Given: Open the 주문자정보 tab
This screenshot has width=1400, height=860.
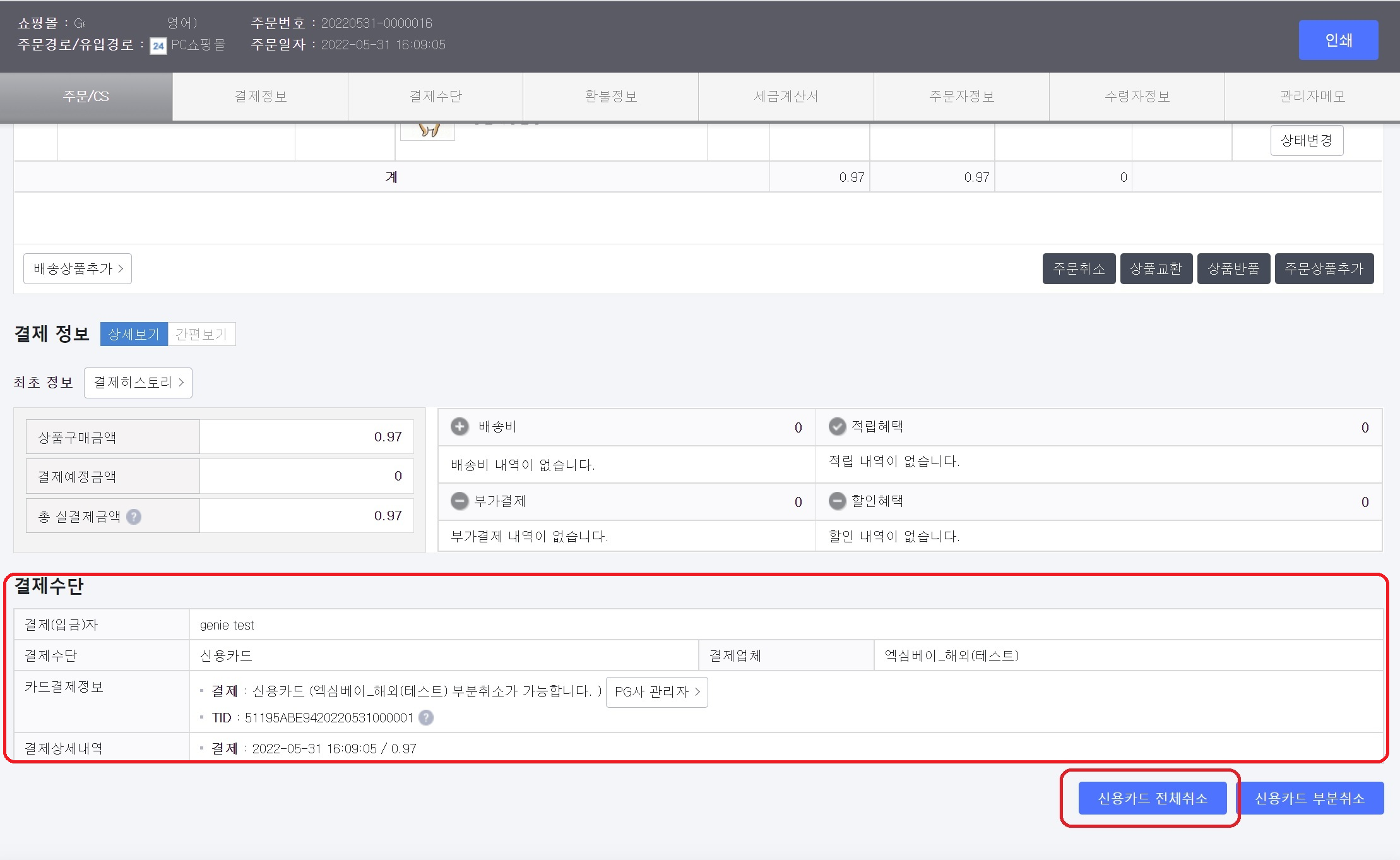Looking at the screenshot, I should (961, 97).
